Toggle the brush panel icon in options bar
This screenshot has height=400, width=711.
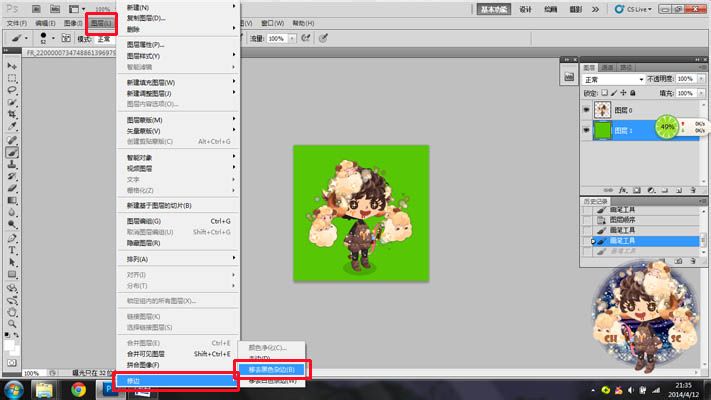(x=66, y=38)
